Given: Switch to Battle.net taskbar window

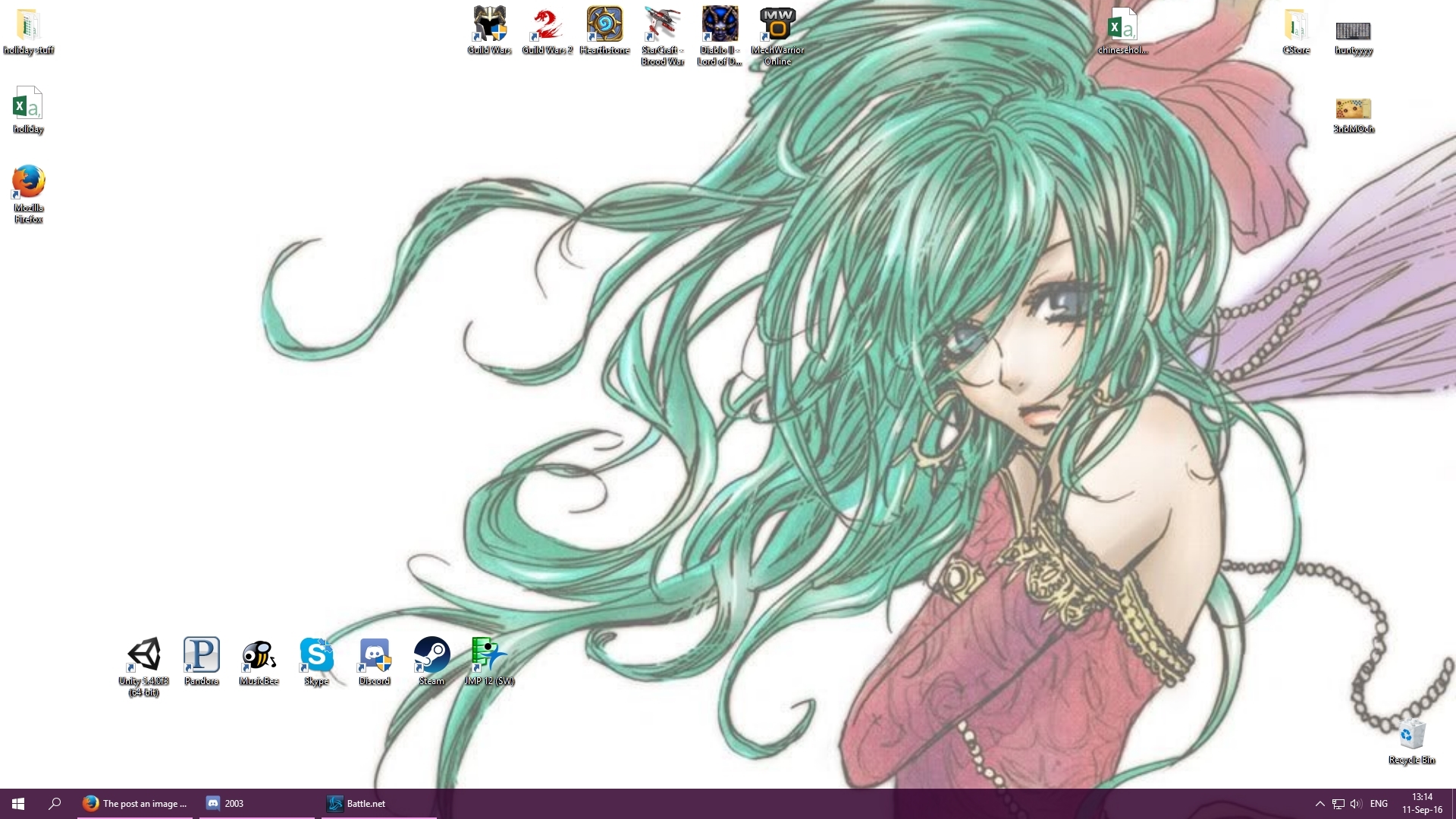Looking at the screenshot, I should [x=379, y=804].
